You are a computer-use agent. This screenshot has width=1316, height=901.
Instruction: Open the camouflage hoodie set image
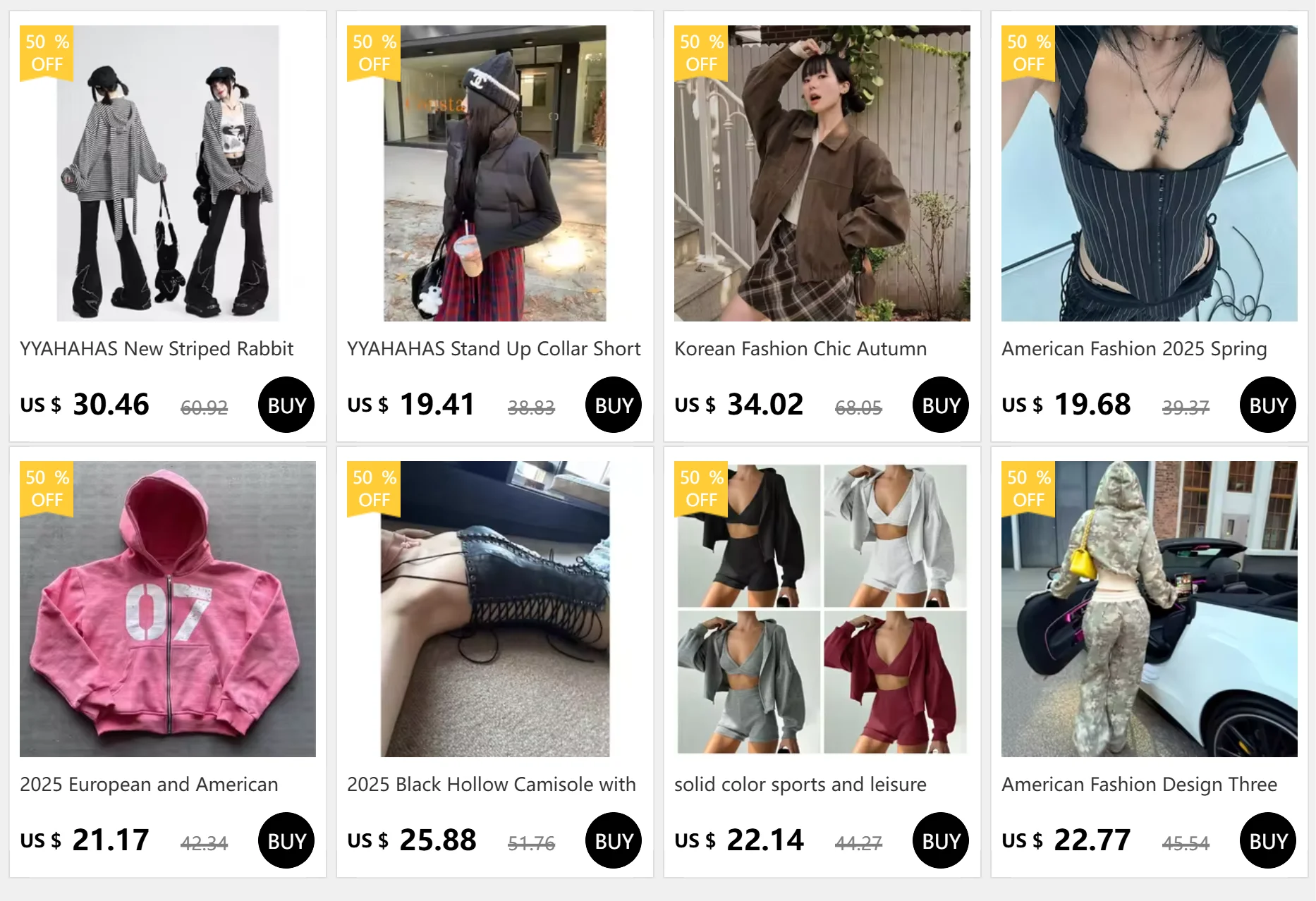pos(1150,609)
